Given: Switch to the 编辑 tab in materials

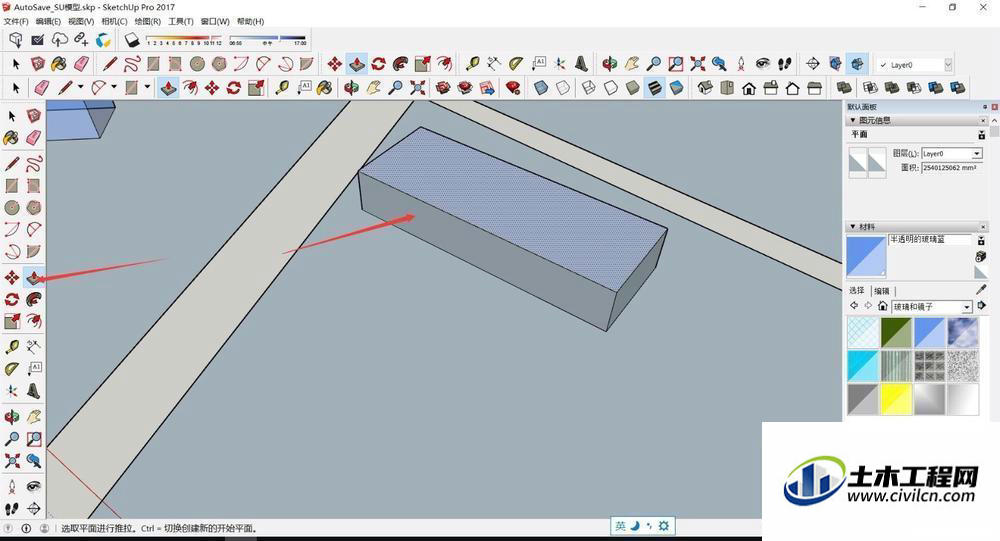Looking at the screenshot, I should point(881,291).
